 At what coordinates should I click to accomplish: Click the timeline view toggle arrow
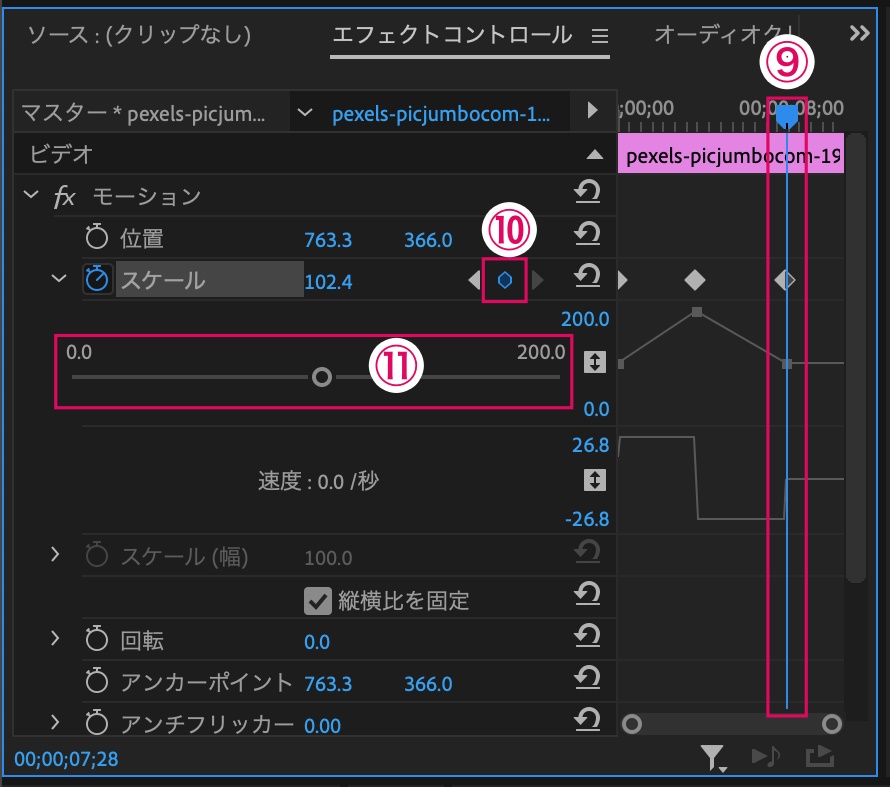point(592,110)
